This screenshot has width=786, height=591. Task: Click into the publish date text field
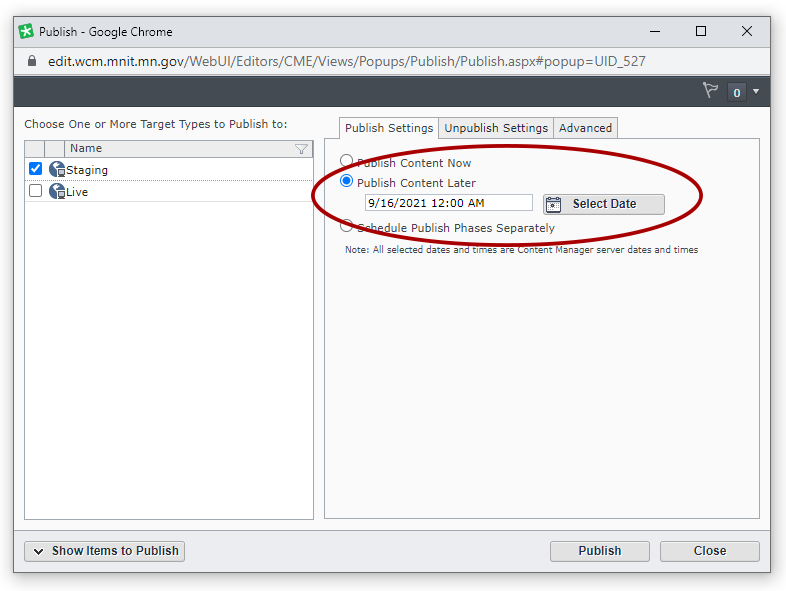click(448, 203)
